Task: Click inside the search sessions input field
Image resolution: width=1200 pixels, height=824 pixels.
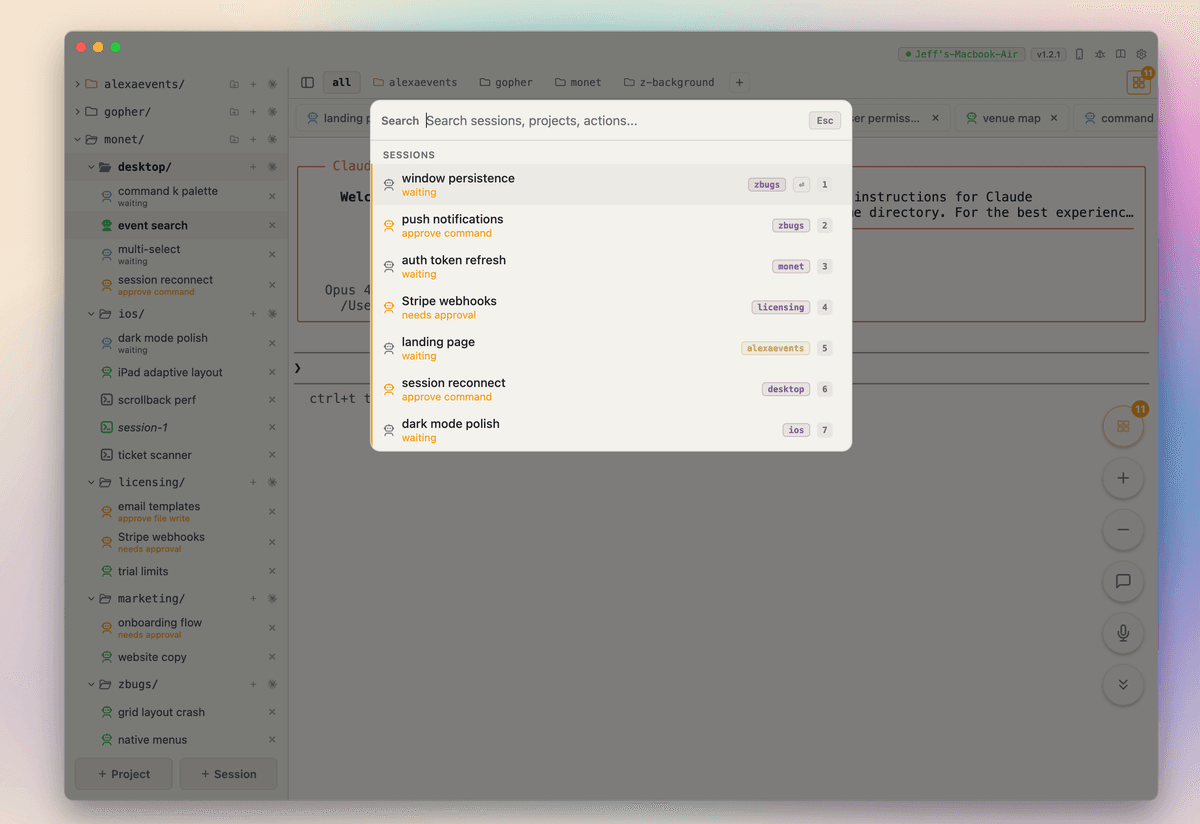Action: (600, 120)
